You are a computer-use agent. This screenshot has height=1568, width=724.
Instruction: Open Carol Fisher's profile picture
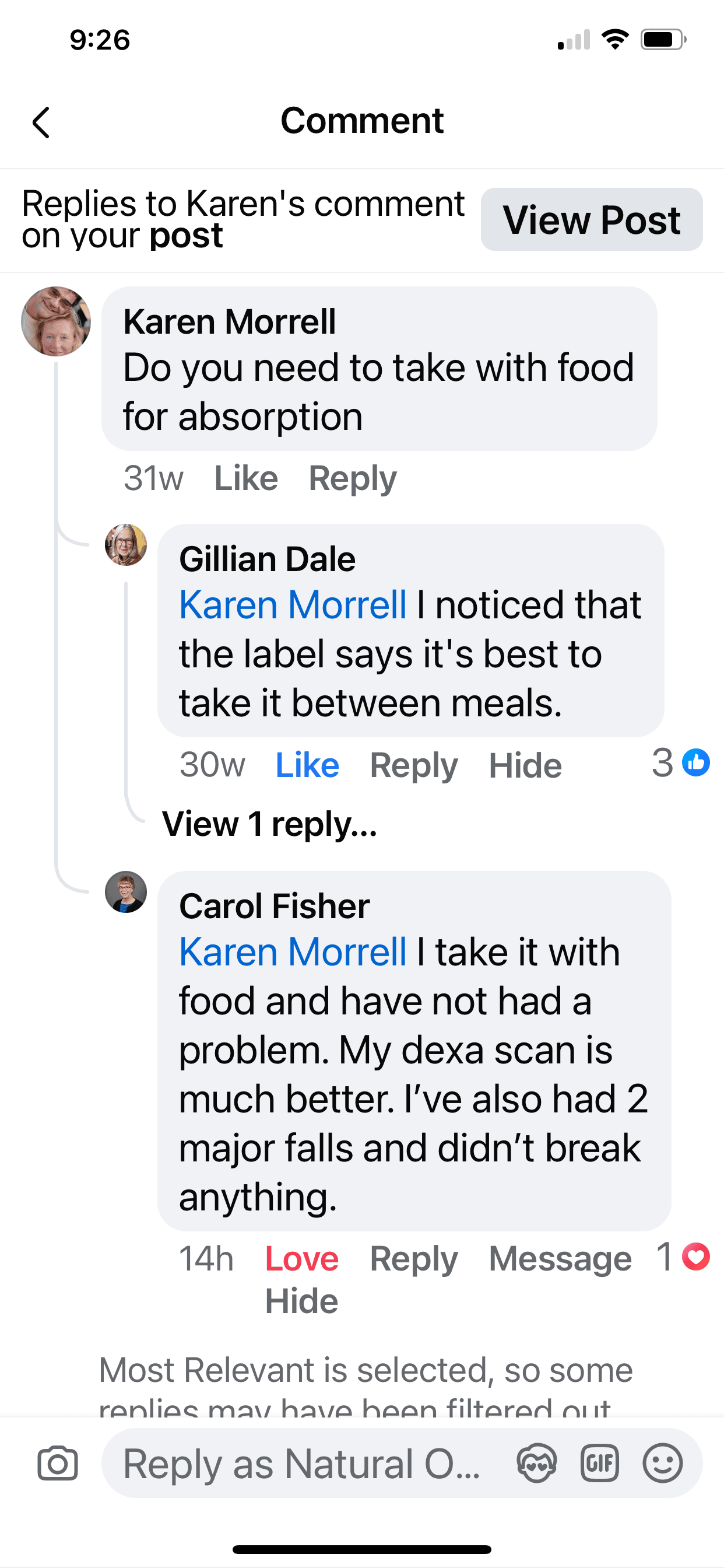(x=126, y=892)
